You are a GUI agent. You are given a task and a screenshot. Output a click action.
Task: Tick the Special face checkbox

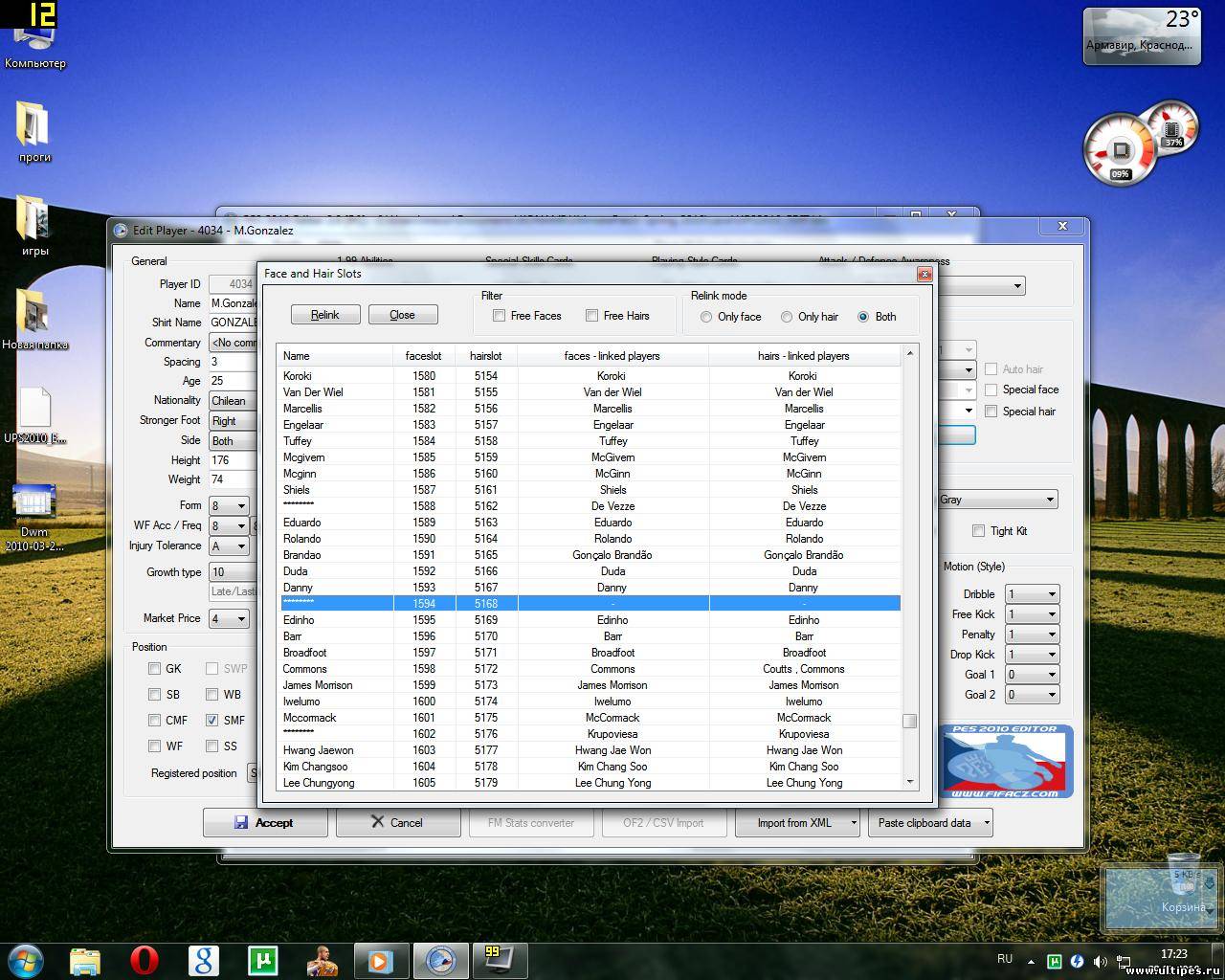tap(991, 390)
